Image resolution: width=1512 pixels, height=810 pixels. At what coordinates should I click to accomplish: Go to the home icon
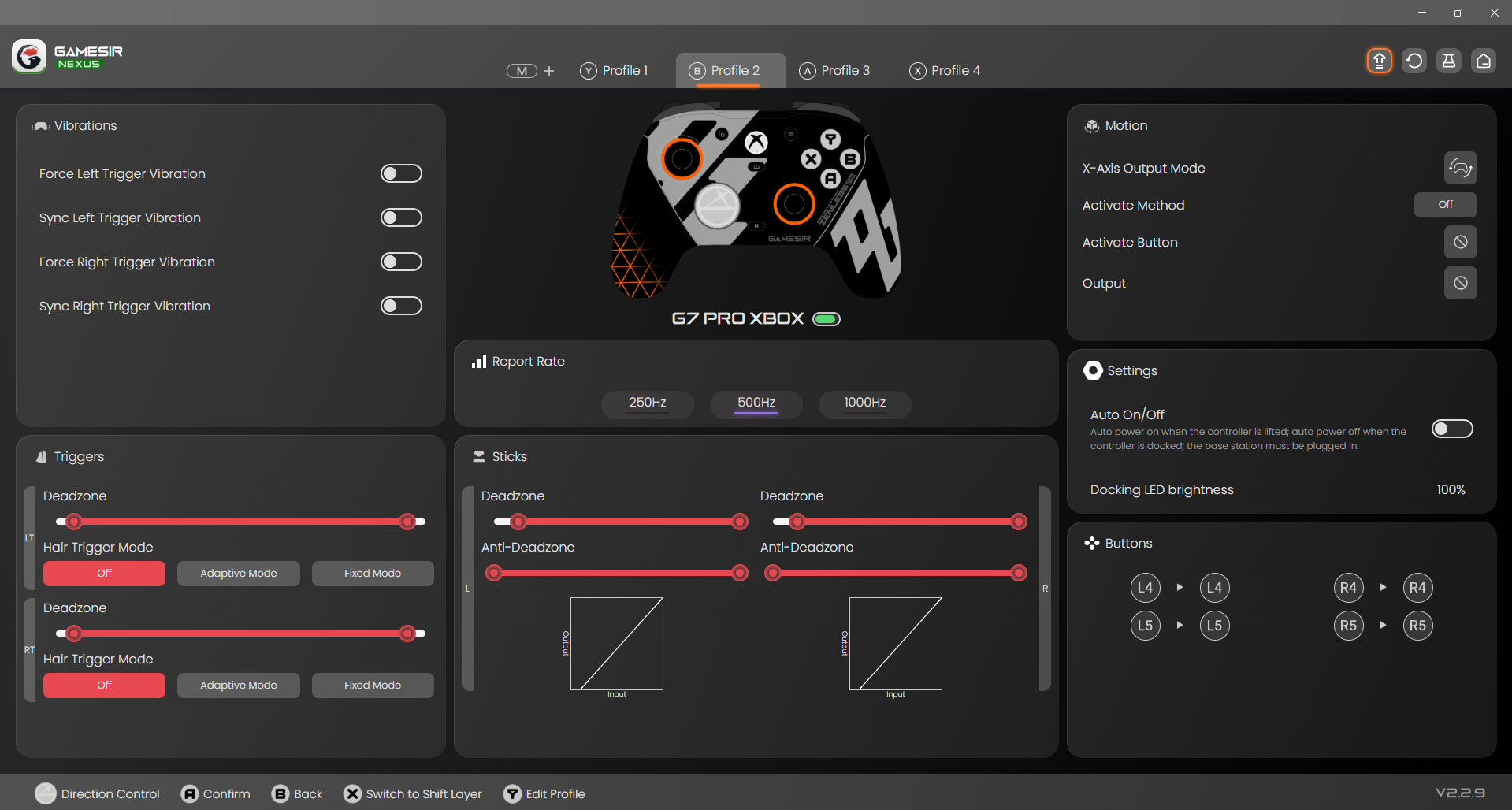pyautogui.click(x=1484, y=61)
